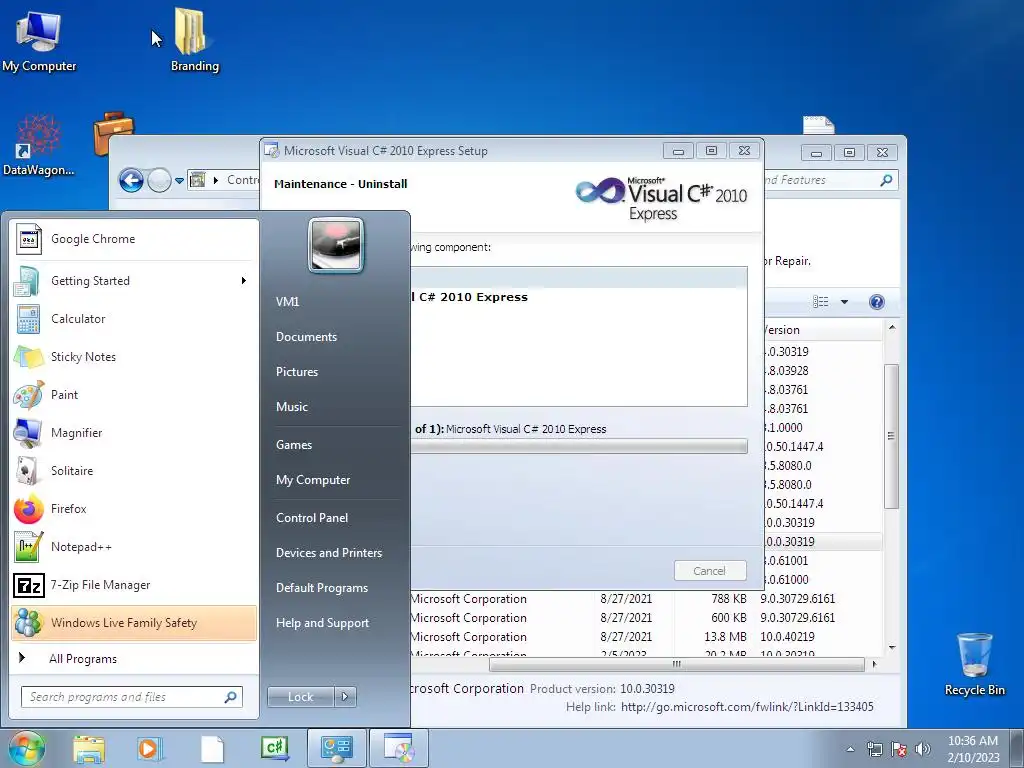Open Control Panel from Start menu
Viewport: 1024px width, 768px height.
click(312, 518)
